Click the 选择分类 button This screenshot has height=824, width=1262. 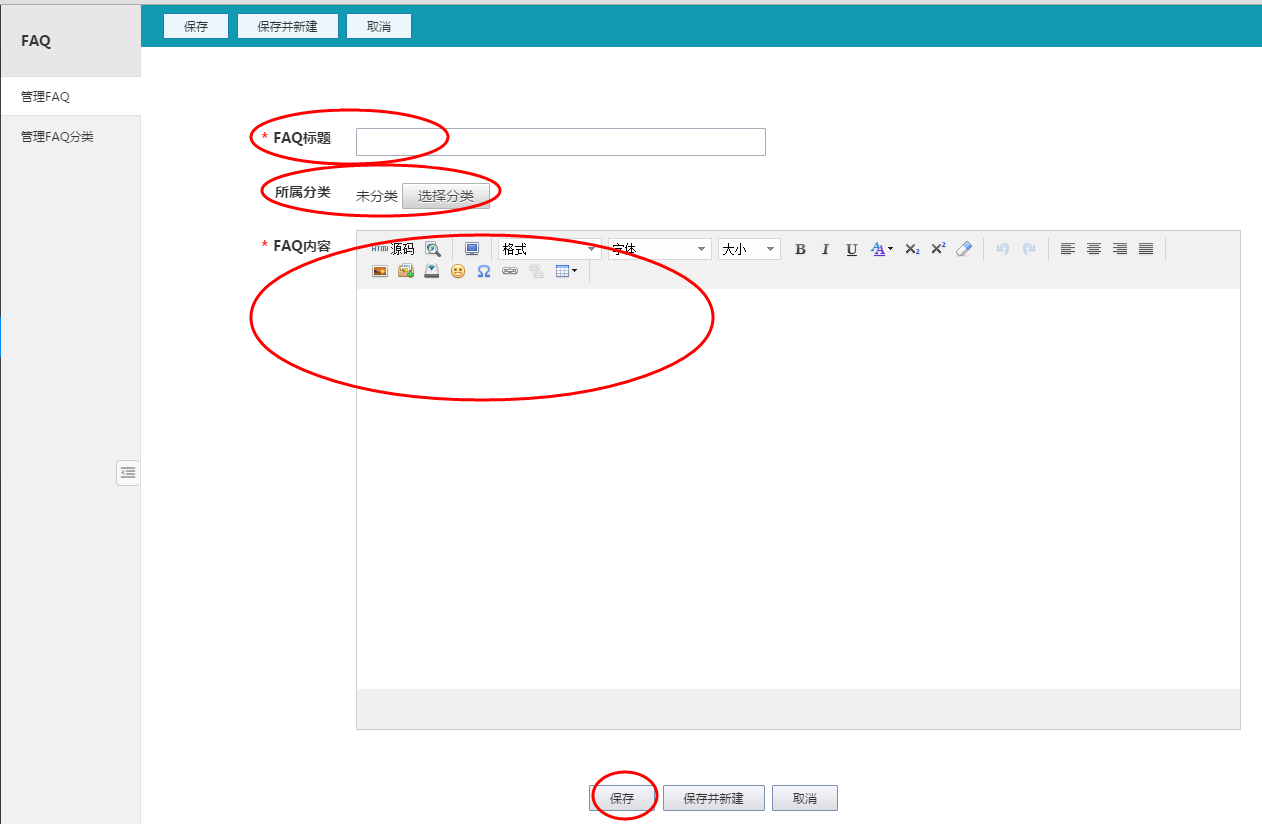(446, 196)
